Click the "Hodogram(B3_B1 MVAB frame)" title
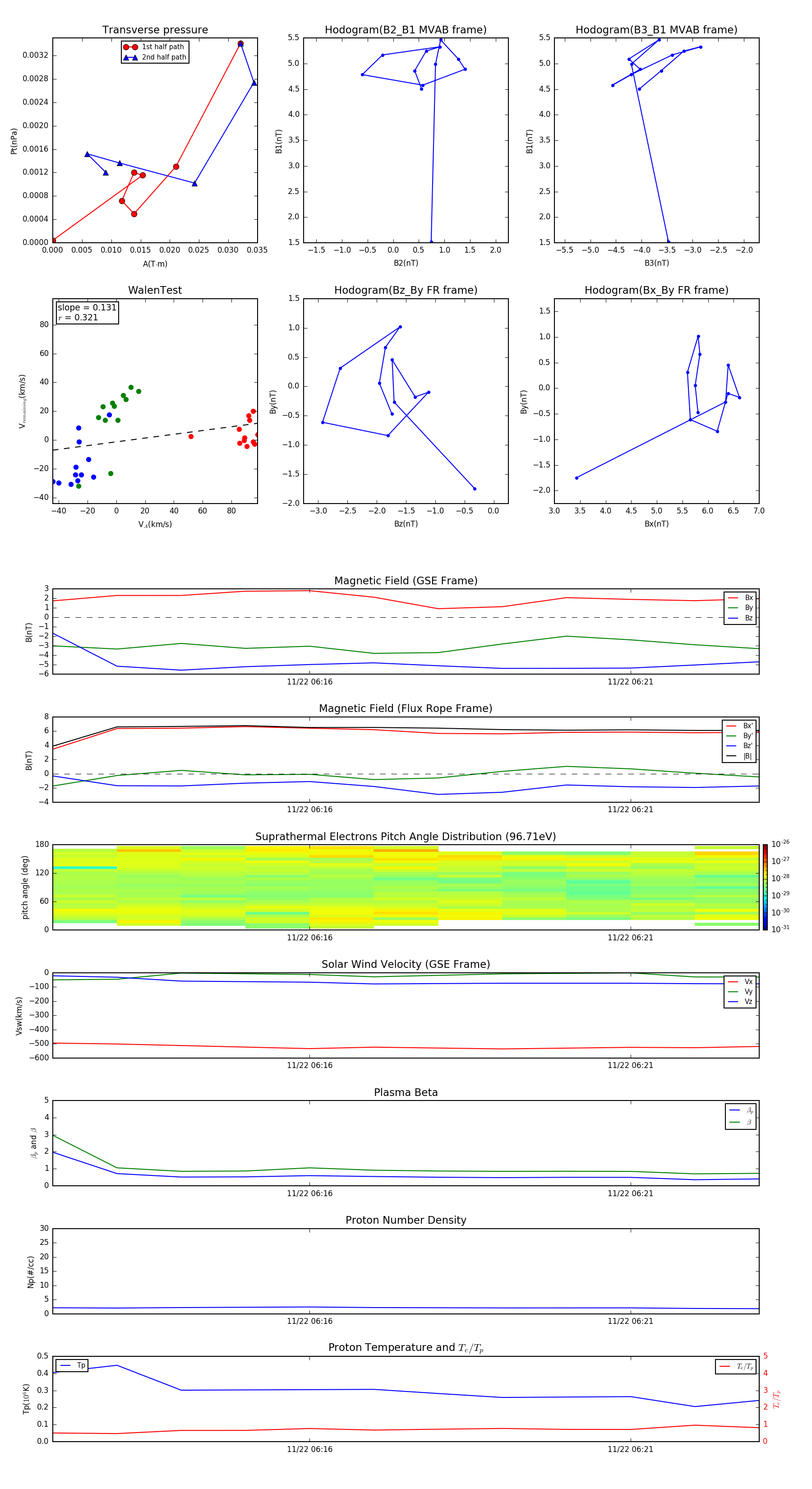Viewport: 812px width, 1489px height. [656, 30]
